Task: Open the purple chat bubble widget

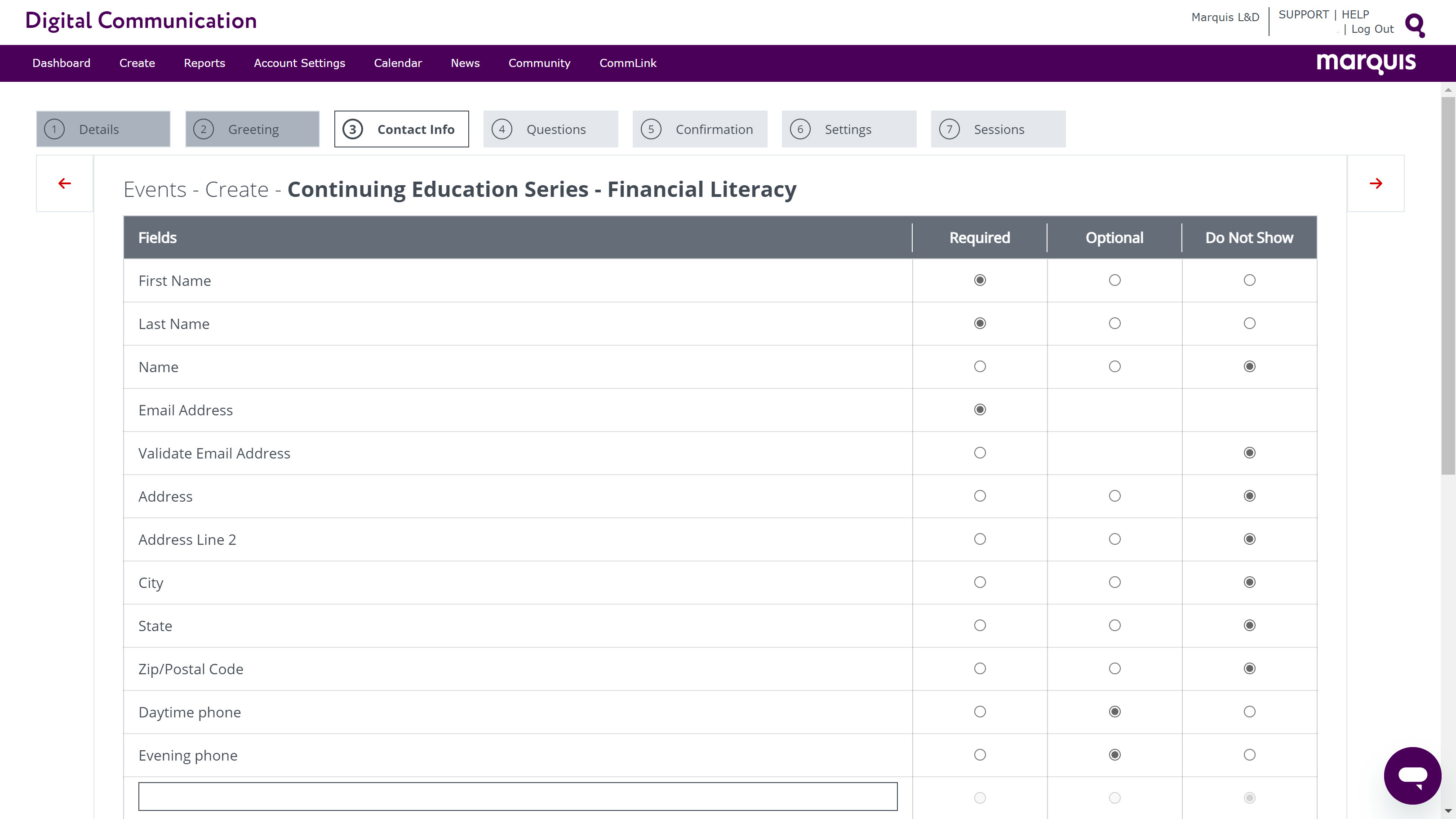Action: point(1412,775)
